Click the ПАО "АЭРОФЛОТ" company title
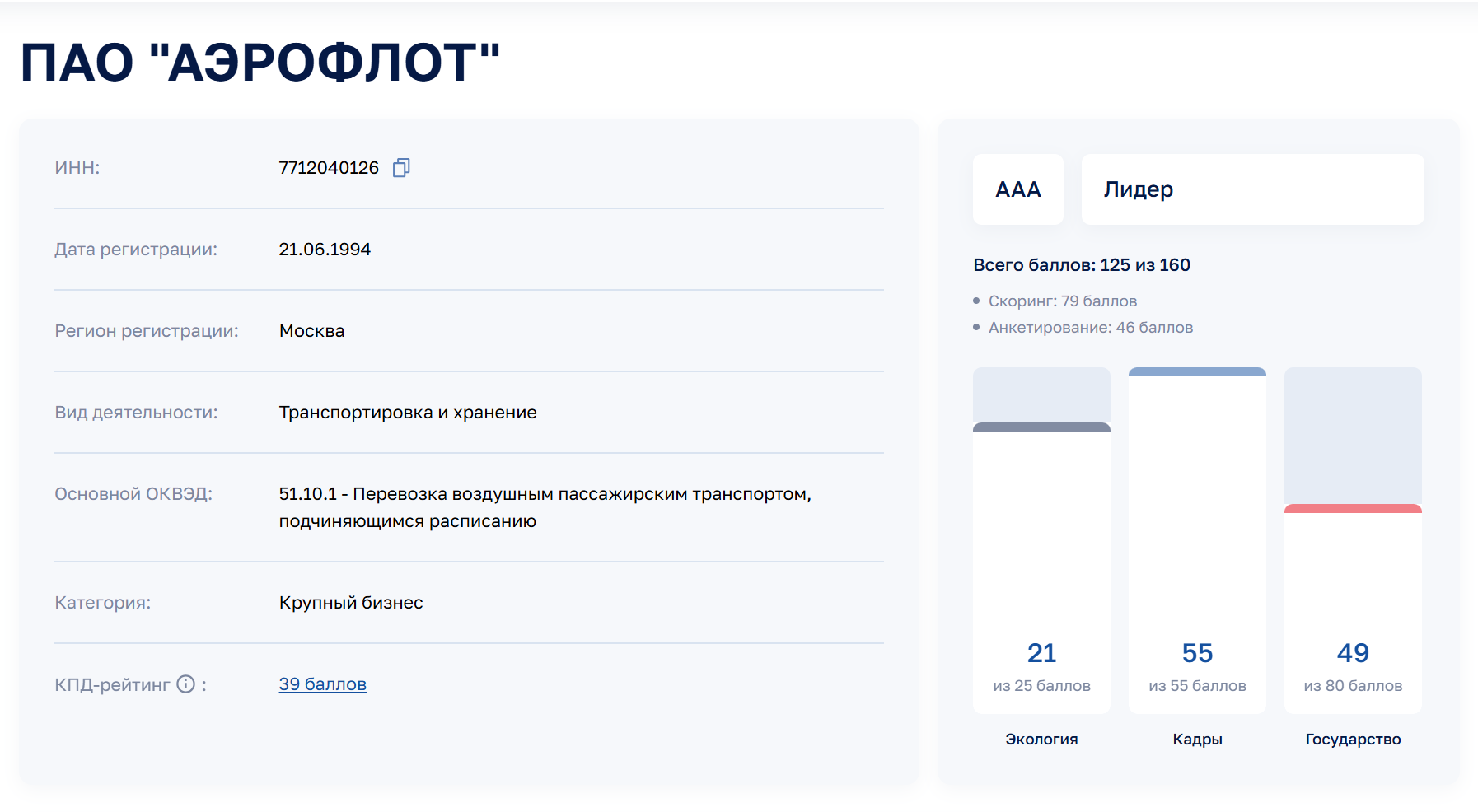 [260, 63]
